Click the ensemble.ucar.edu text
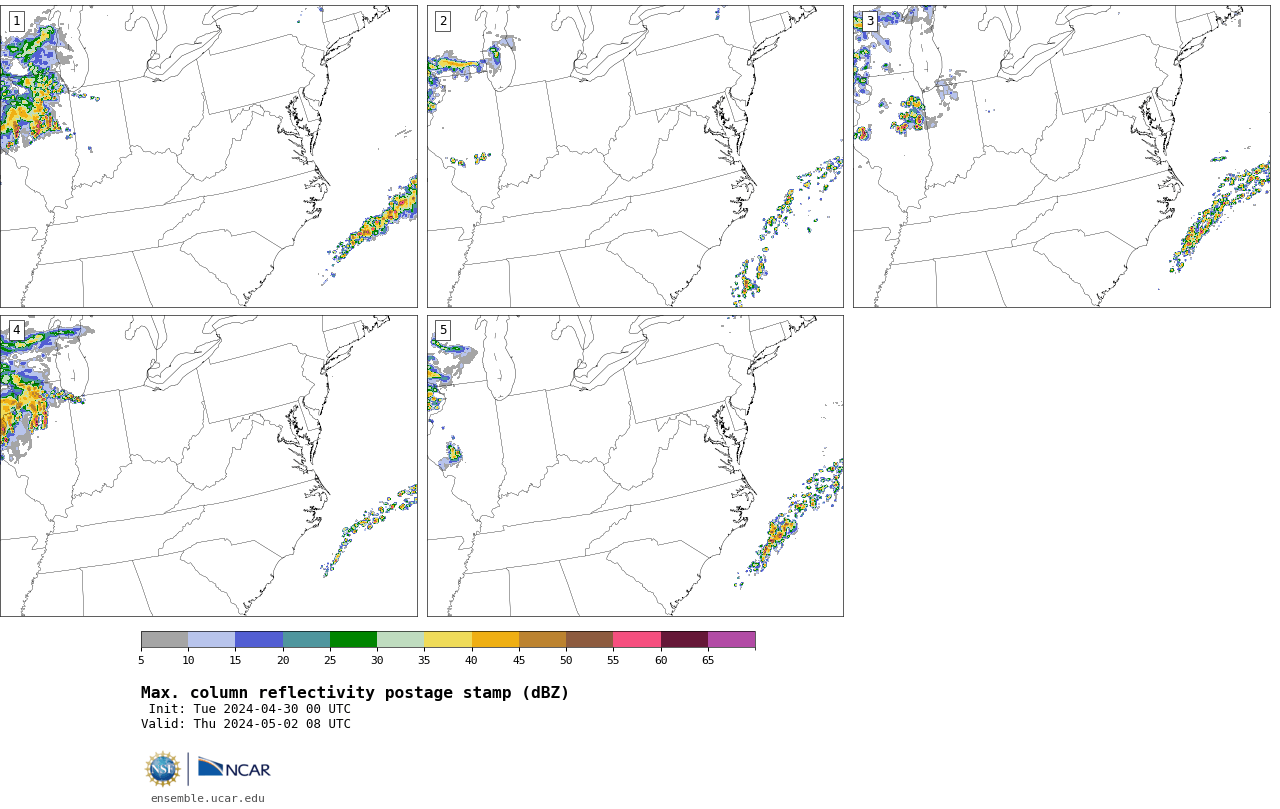Viewport: 1280px width, 809px height. (207, 798)
